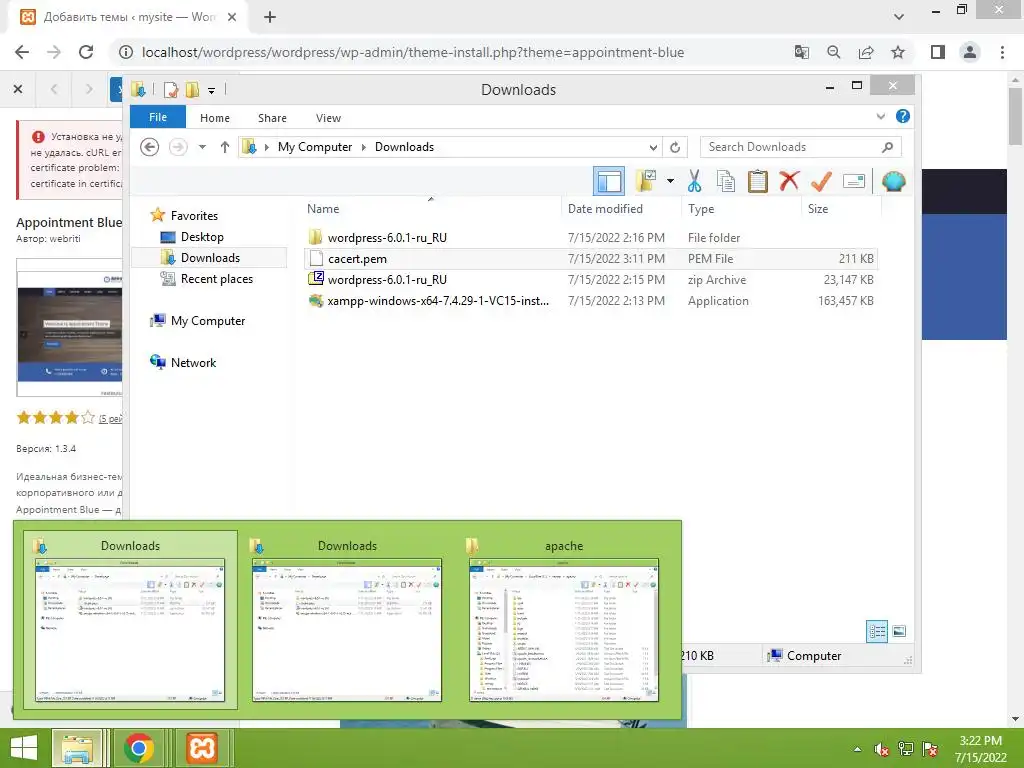Screen dimensions: 1024x768
Task: Click the Cut scissors icon in Explorer toolbar
Action: 694,182
